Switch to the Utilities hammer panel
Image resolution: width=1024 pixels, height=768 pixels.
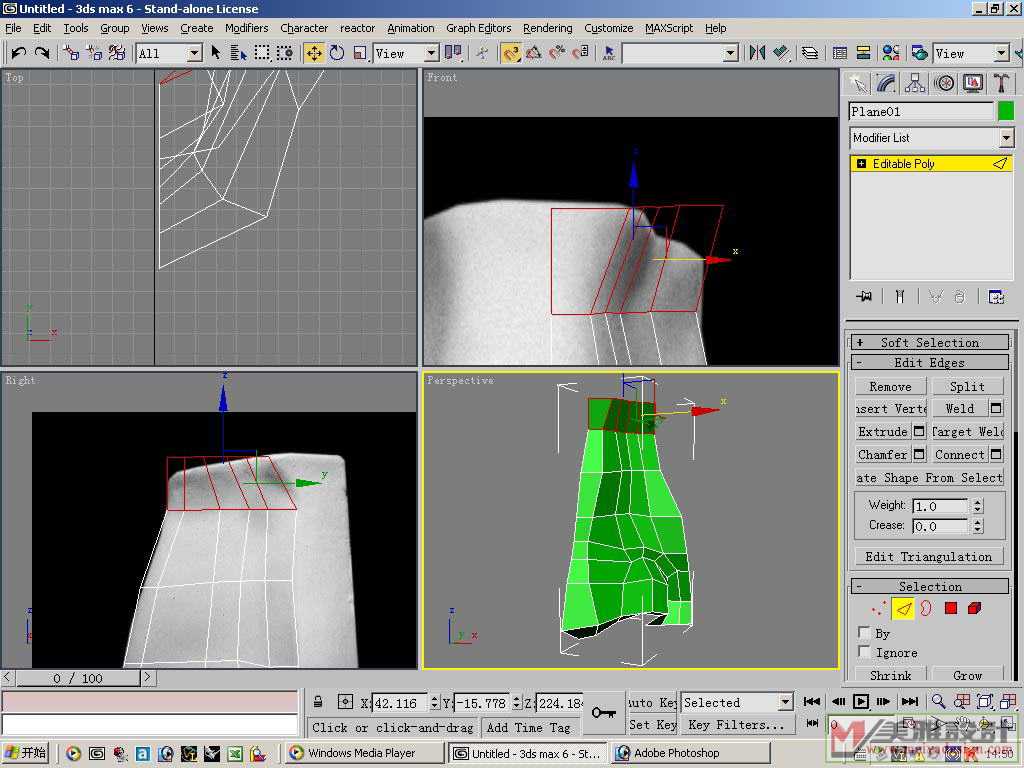[999, 83]
